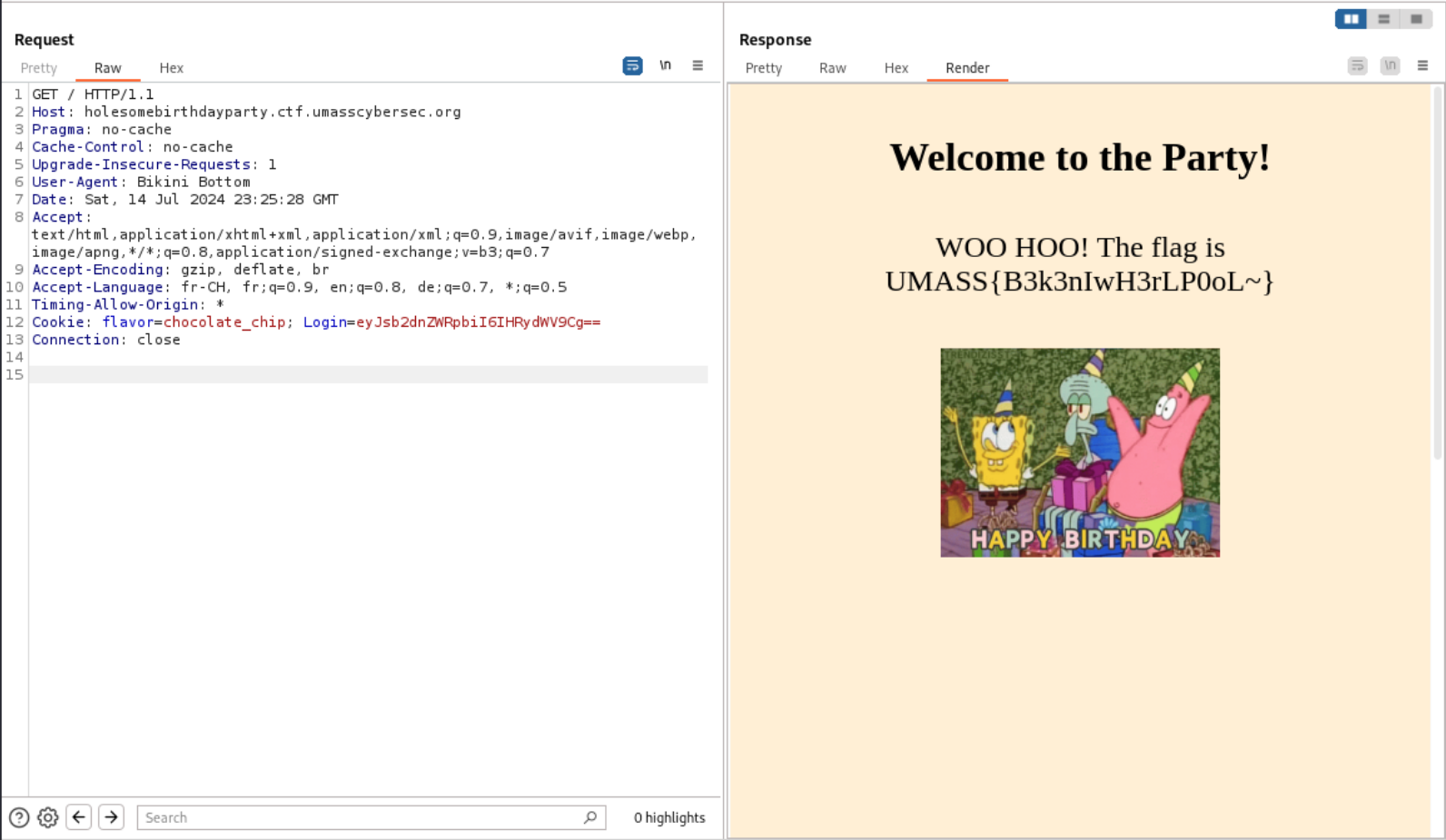Image resolution: width=1446 pixels, height=840 pixels.
Task: Click the flag text UMASS{B3k3nIwH3rLP0oL~}
Action: point(1080,281)
